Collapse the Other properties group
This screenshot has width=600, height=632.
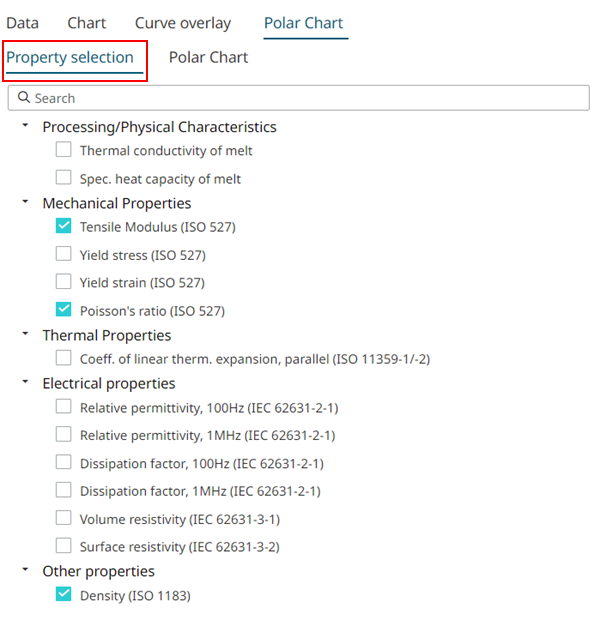24,570
